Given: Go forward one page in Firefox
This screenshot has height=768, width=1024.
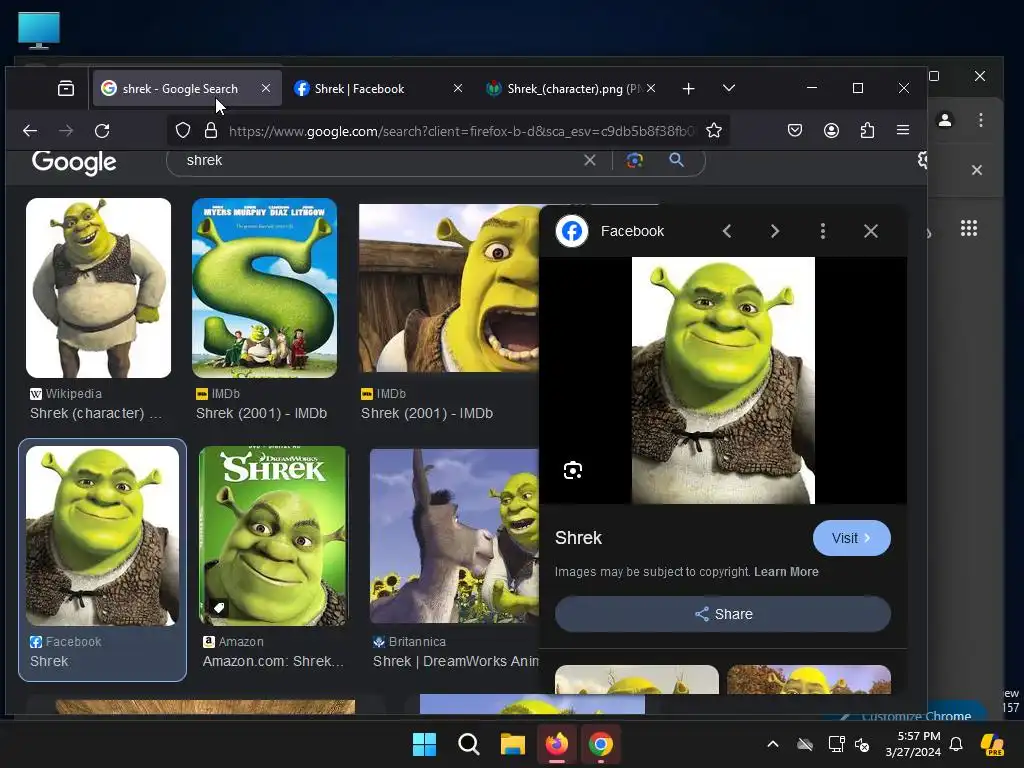Looking at the screenshot, I should coord(66,131).
